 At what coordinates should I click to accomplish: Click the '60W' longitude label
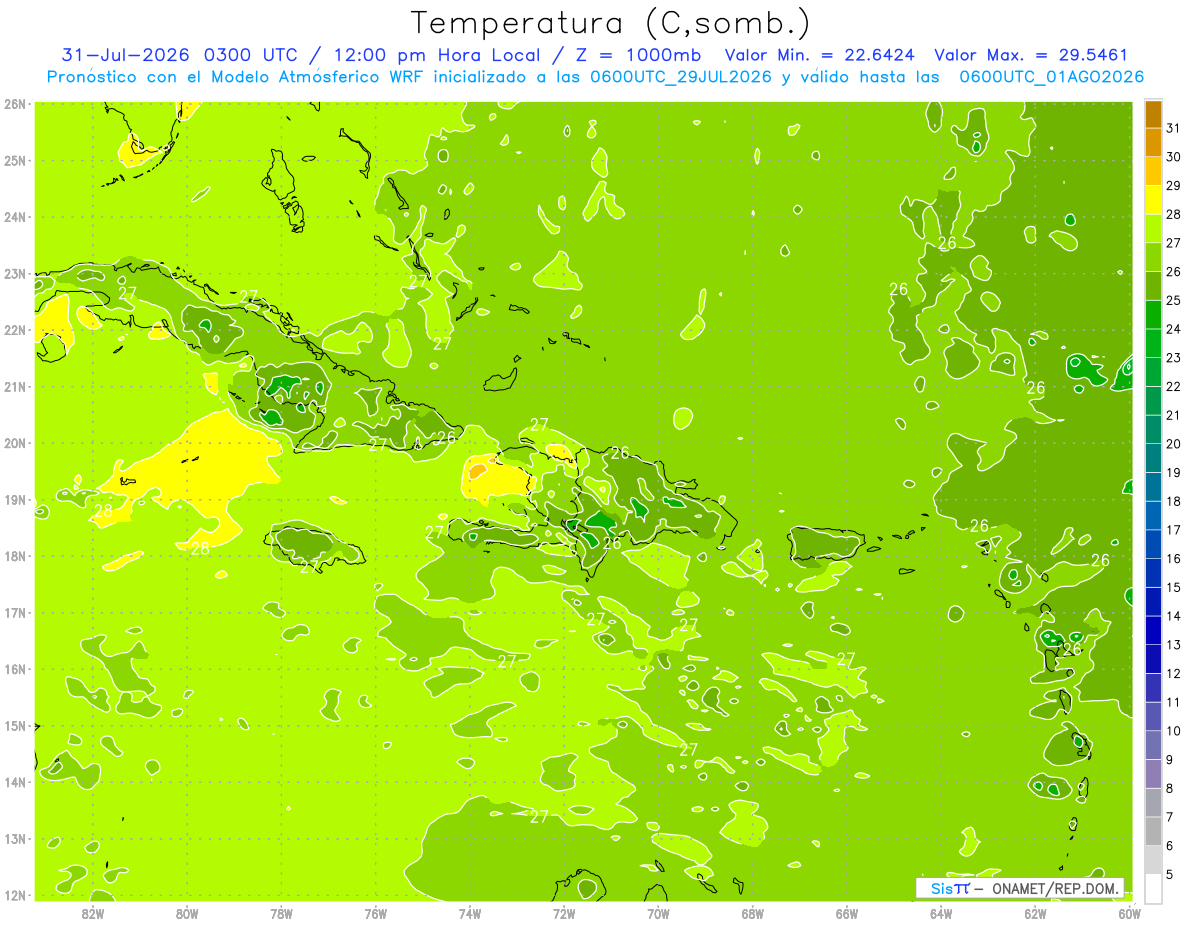click(x=1130, y=913)
